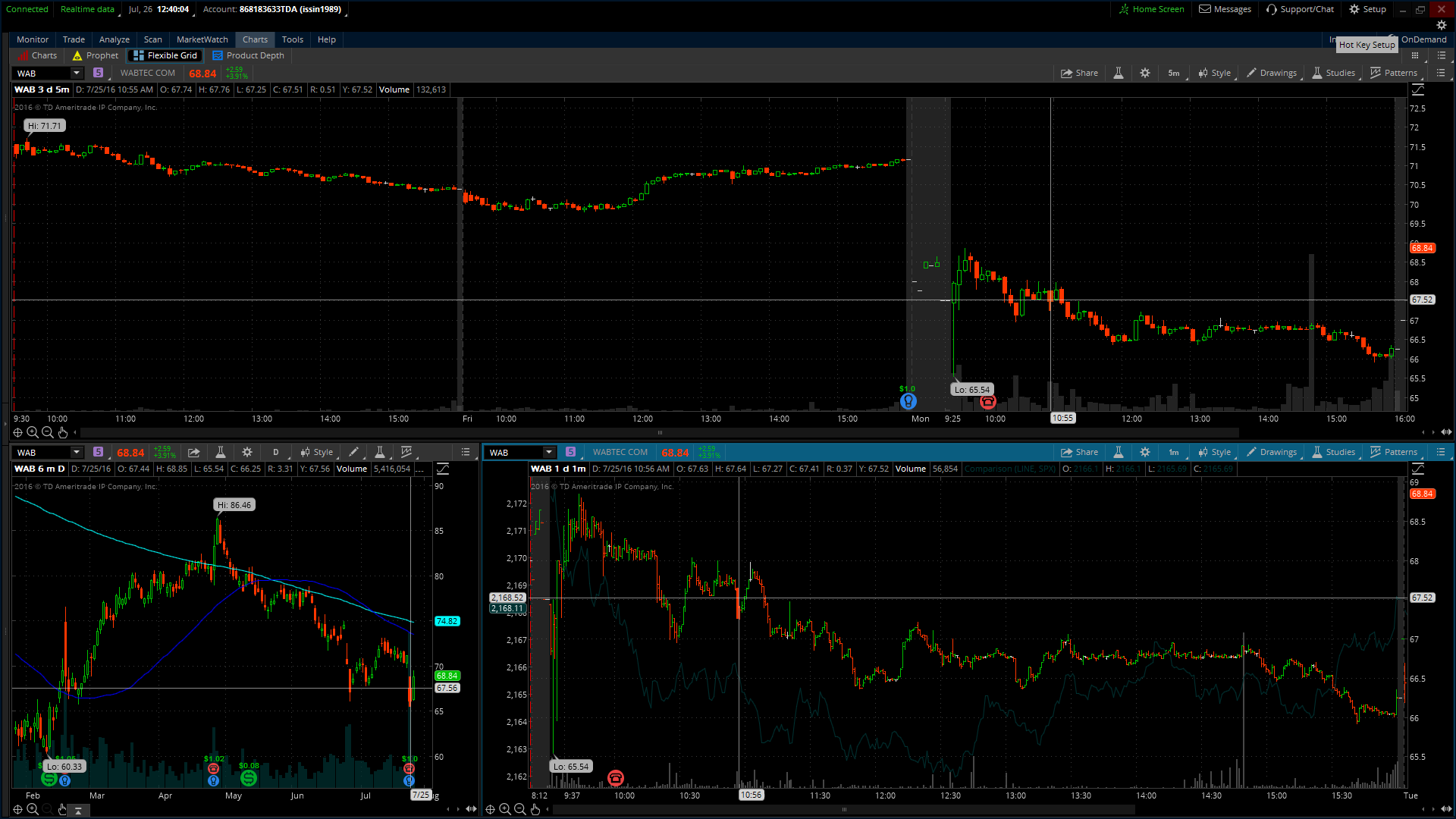Screen dimensions: 1456x819
Task: Toggle scale curve icon on top chart
Action: (1417, 89)
